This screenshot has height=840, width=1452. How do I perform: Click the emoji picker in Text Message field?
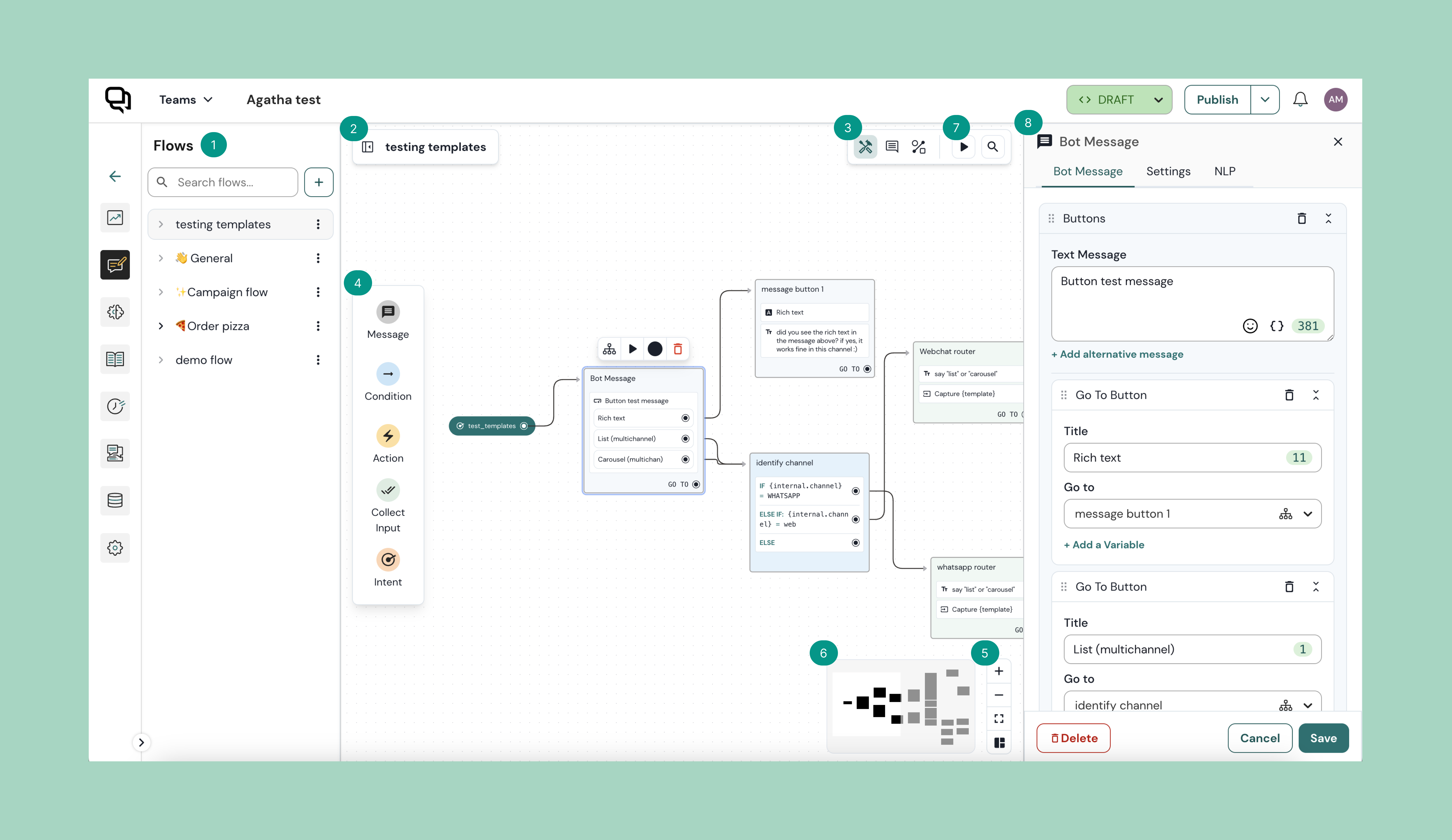coord(1250,326)
